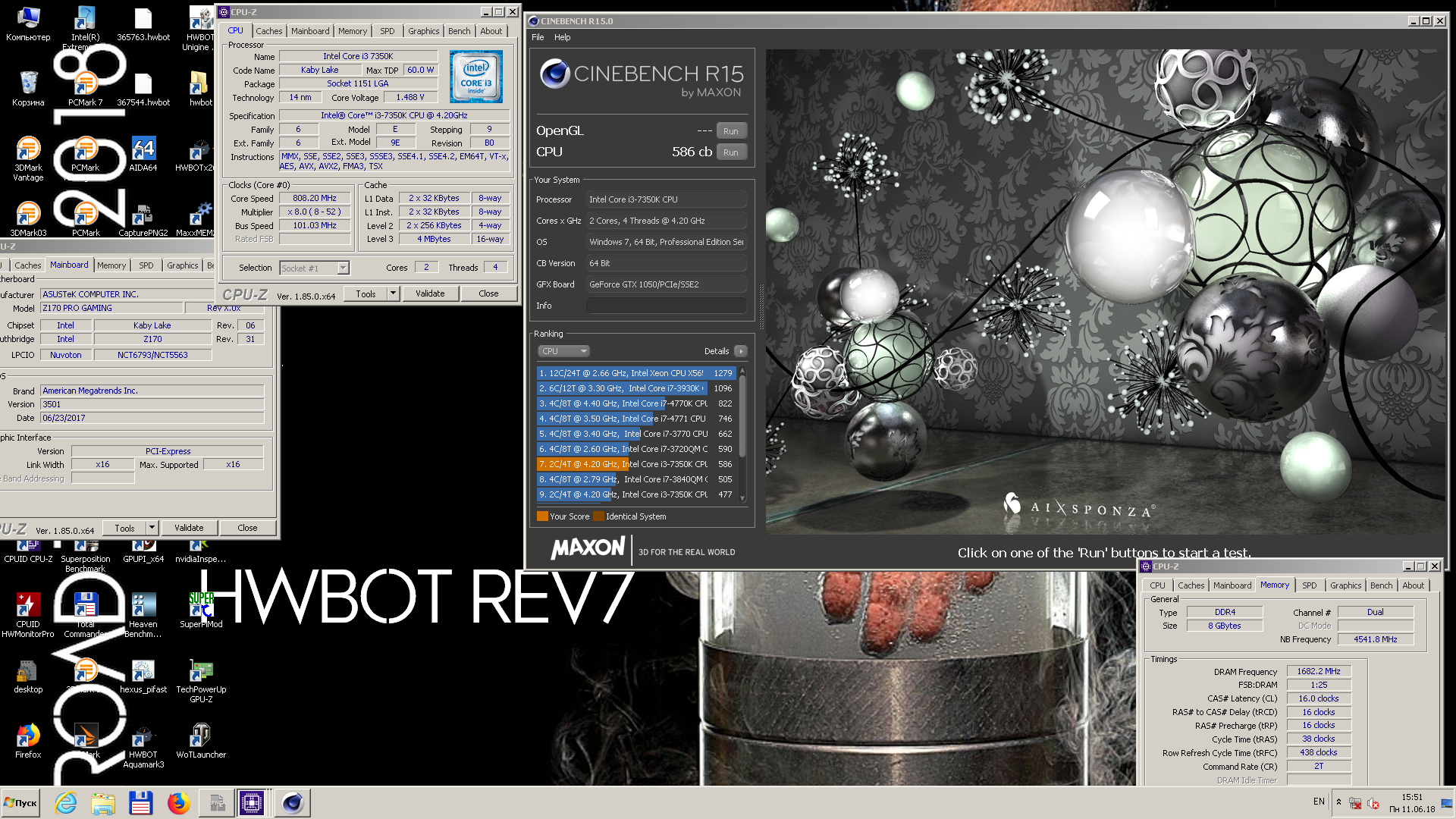This screenshot has width=1456, height=819.
Task: Launch the SuperPiMod desktop icon
Action: (x=201, y=610)
